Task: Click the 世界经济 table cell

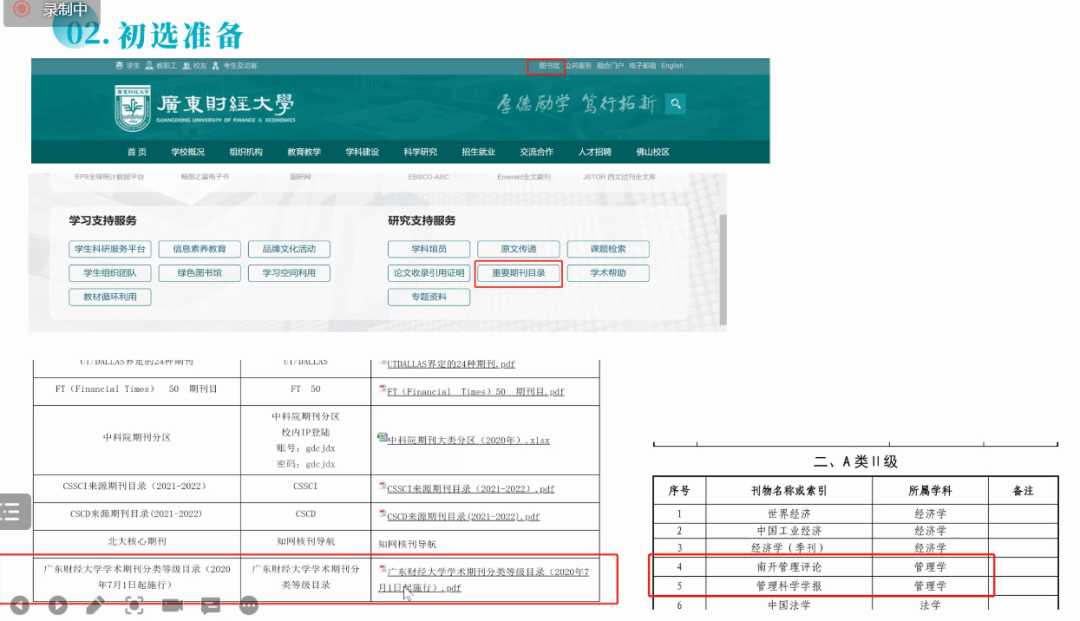Action: [789, 514]
